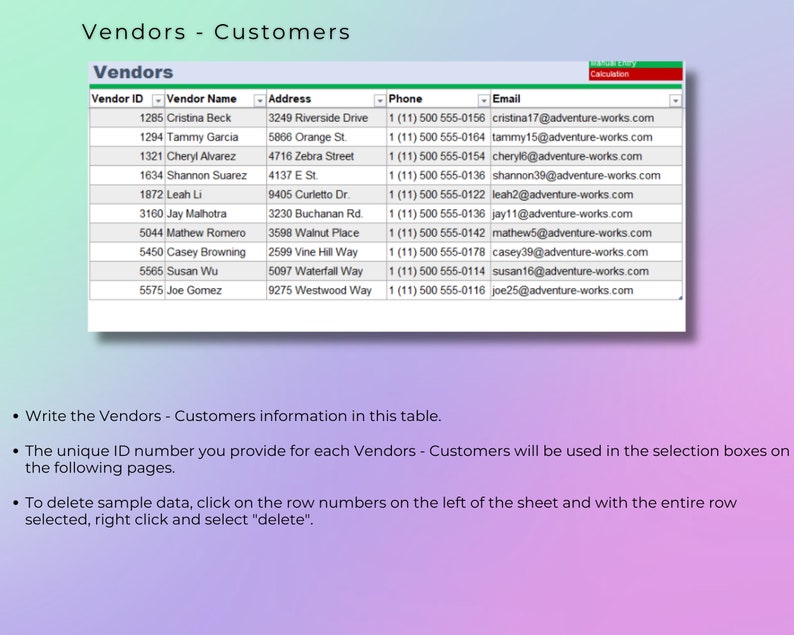Select vendor ID cell 1634
This screenshot has height=635, width=794.
(127, 176)
